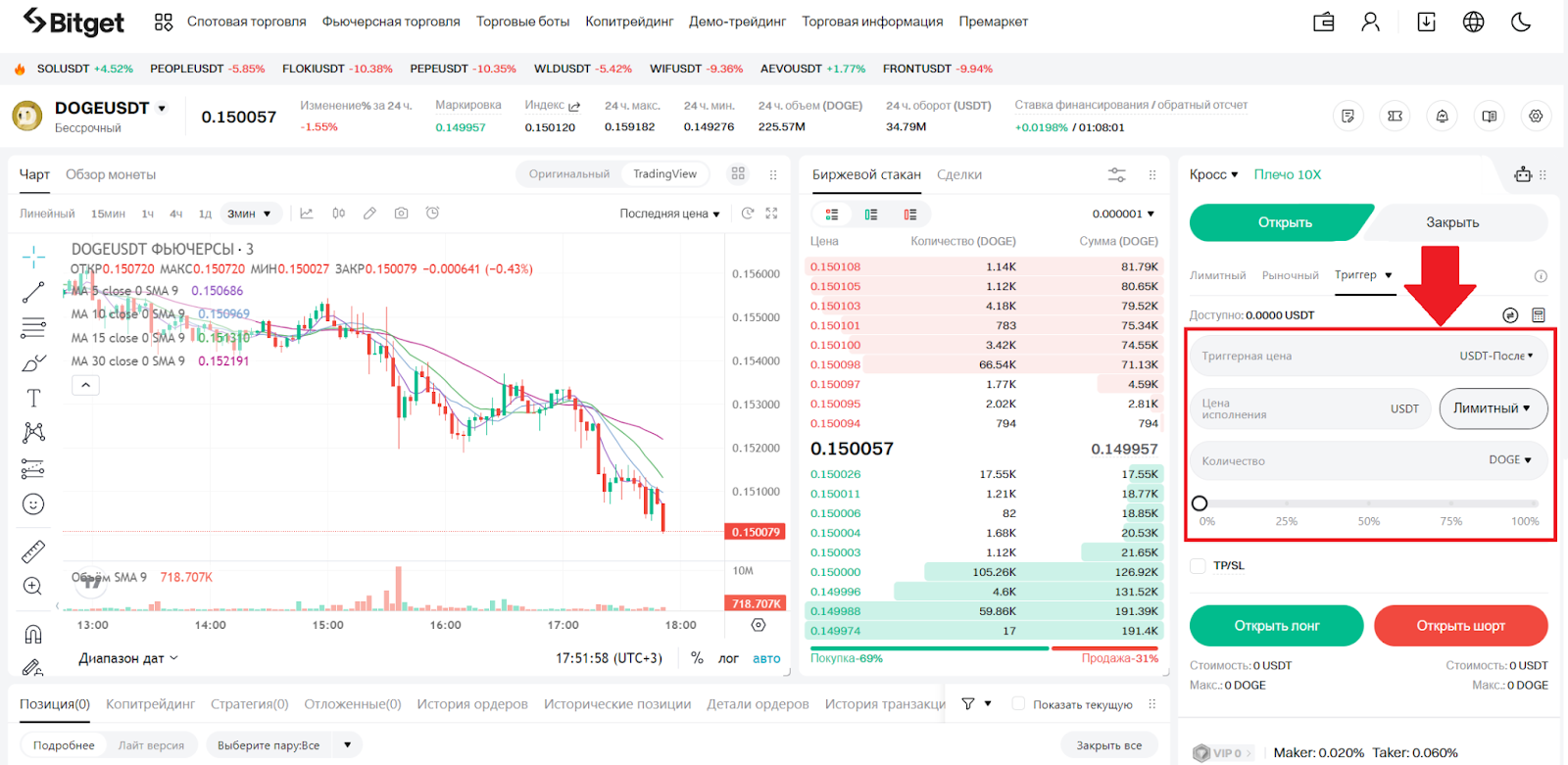Open the calculator icon in order panel
This screenshot has height=765, width=1568.
pos(1539,315)
